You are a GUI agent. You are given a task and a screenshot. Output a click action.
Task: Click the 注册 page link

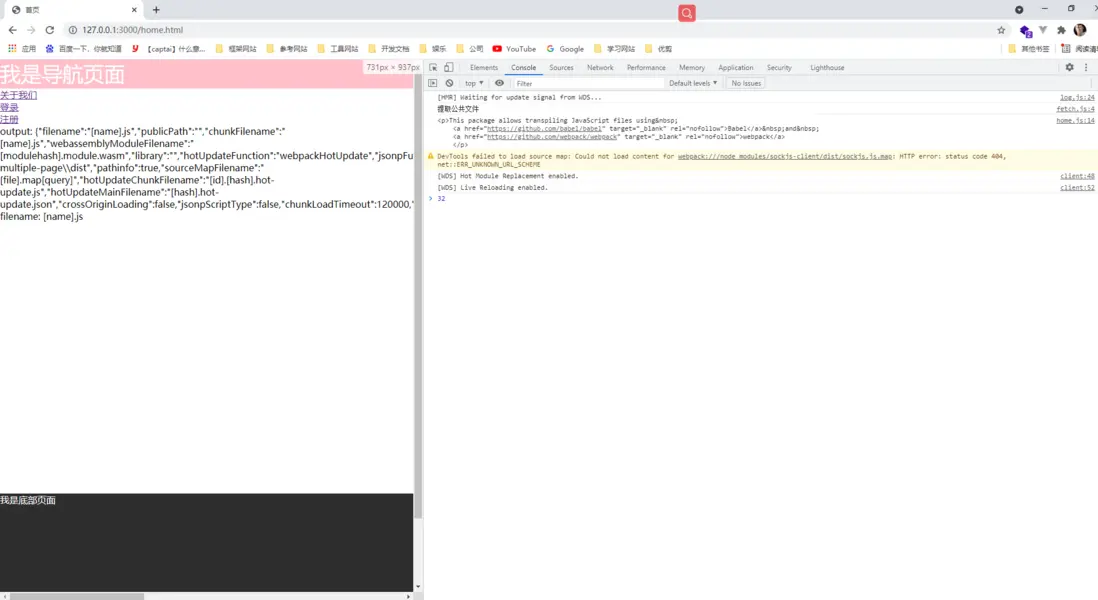pos(9,120)
